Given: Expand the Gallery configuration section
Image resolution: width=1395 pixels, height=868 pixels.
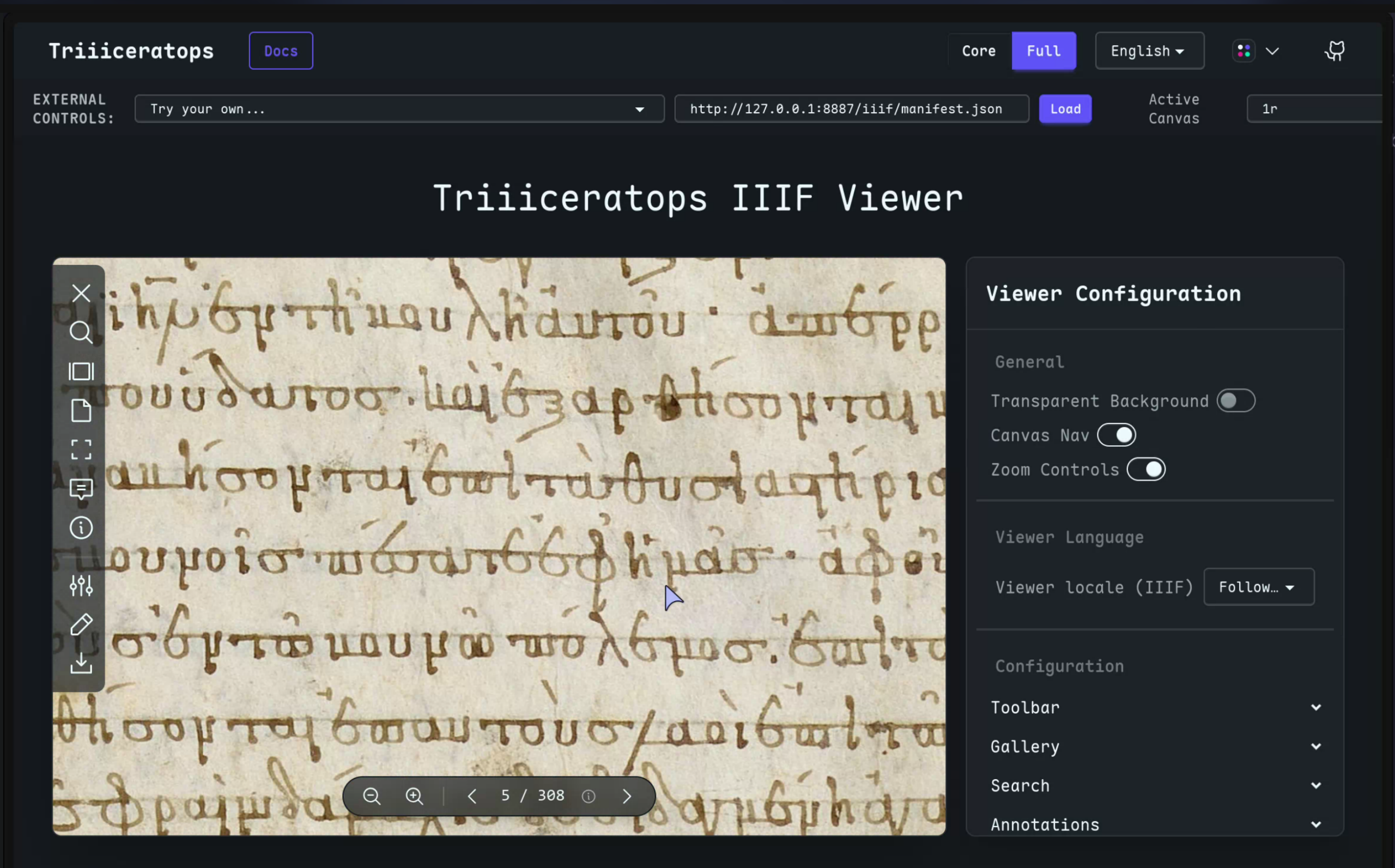Looking at the screenshot, I should (1155, 746).
